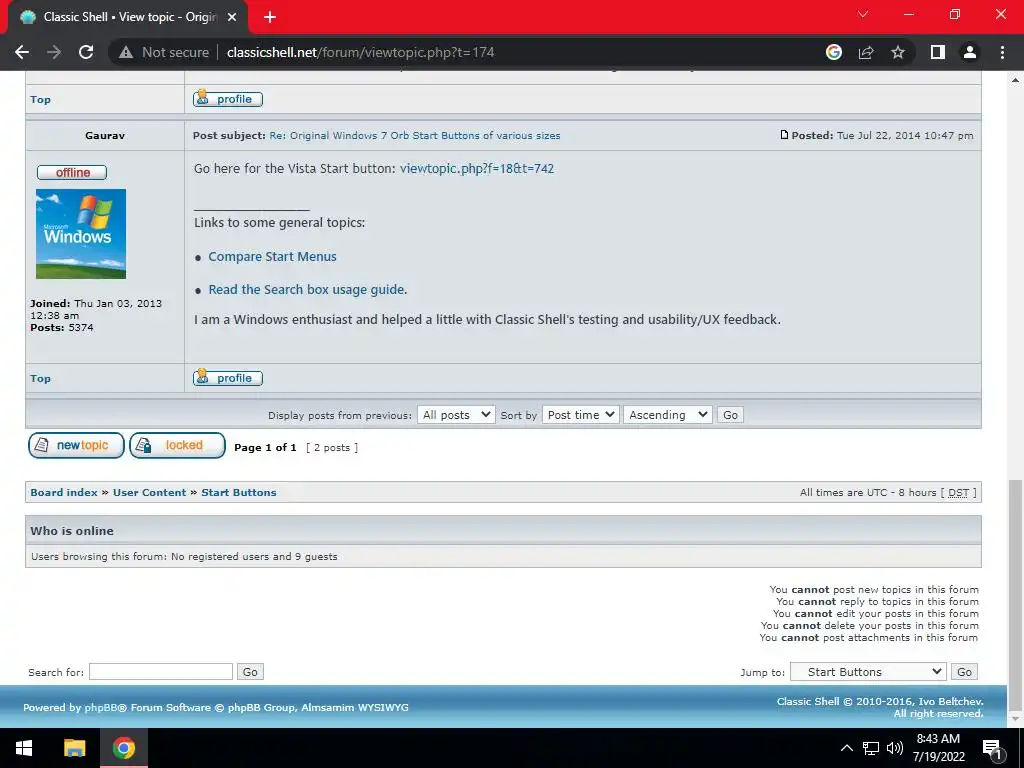Click the Board index breadcrumb
Image resolution: width=1024 pixels, height=768 pixels.
pyautogui.click(x=63, y=492)
